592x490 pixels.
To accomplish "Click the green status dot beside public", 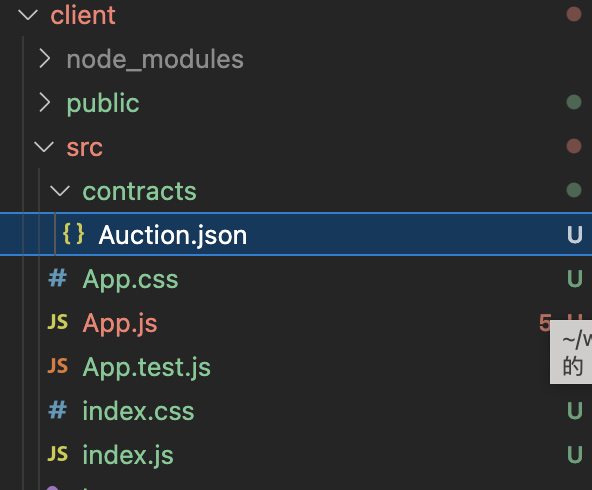I will coord(574,102).
